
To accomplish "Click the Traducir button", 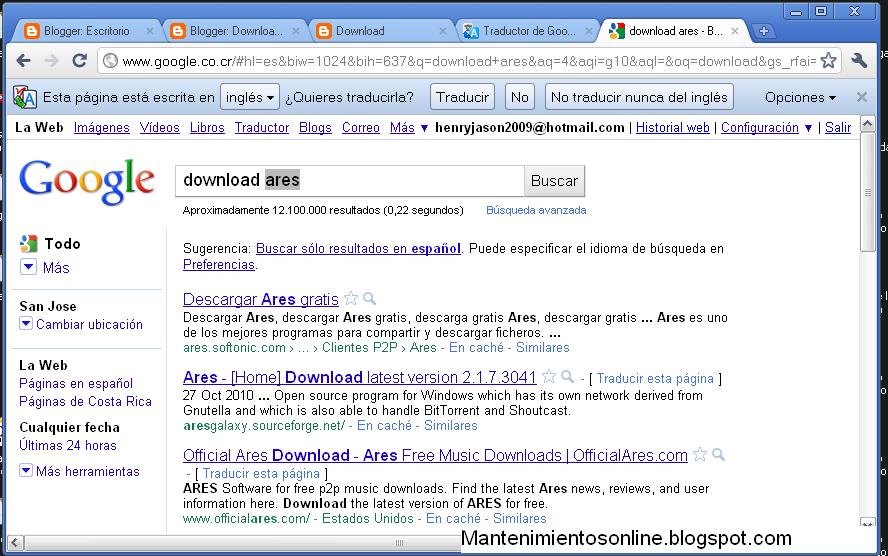I will 462,97.
